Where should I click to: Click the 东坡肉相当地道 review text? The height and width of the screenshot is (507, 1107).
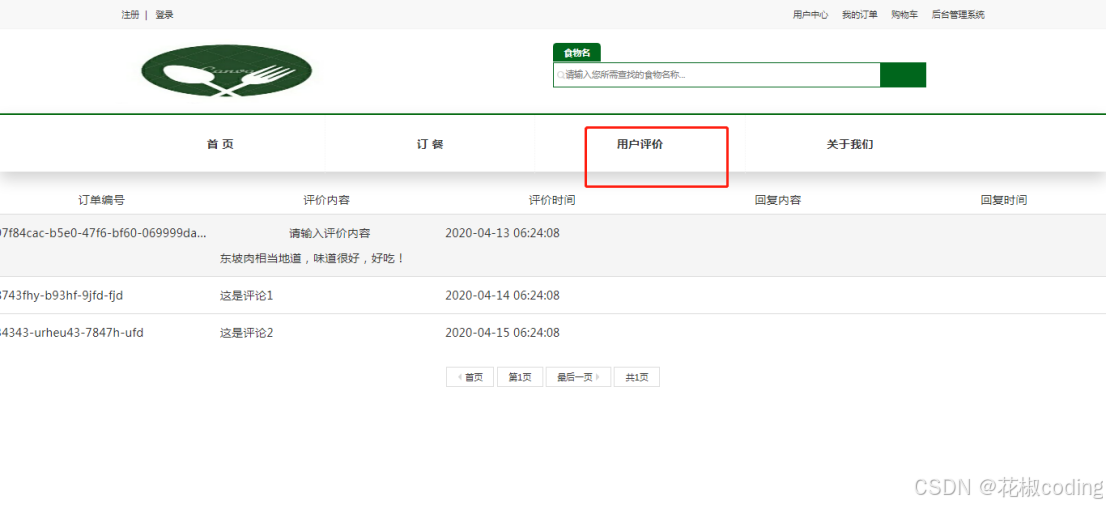[313, 259]
